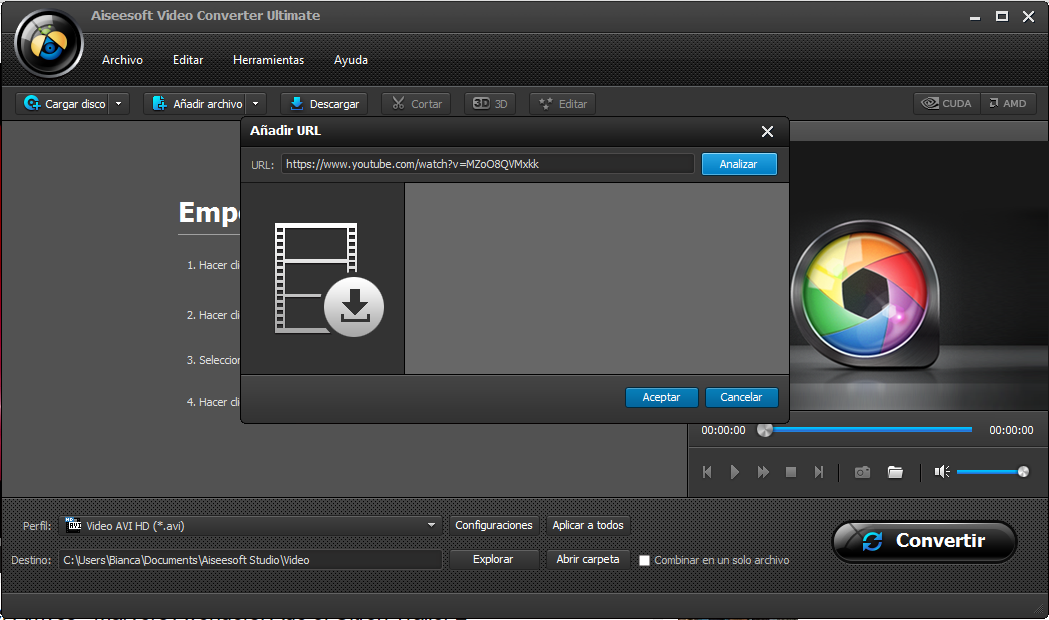Screen dimensions: 1049x620
Task: Toggle AMD acceleration
Action: pos(1008,104)
